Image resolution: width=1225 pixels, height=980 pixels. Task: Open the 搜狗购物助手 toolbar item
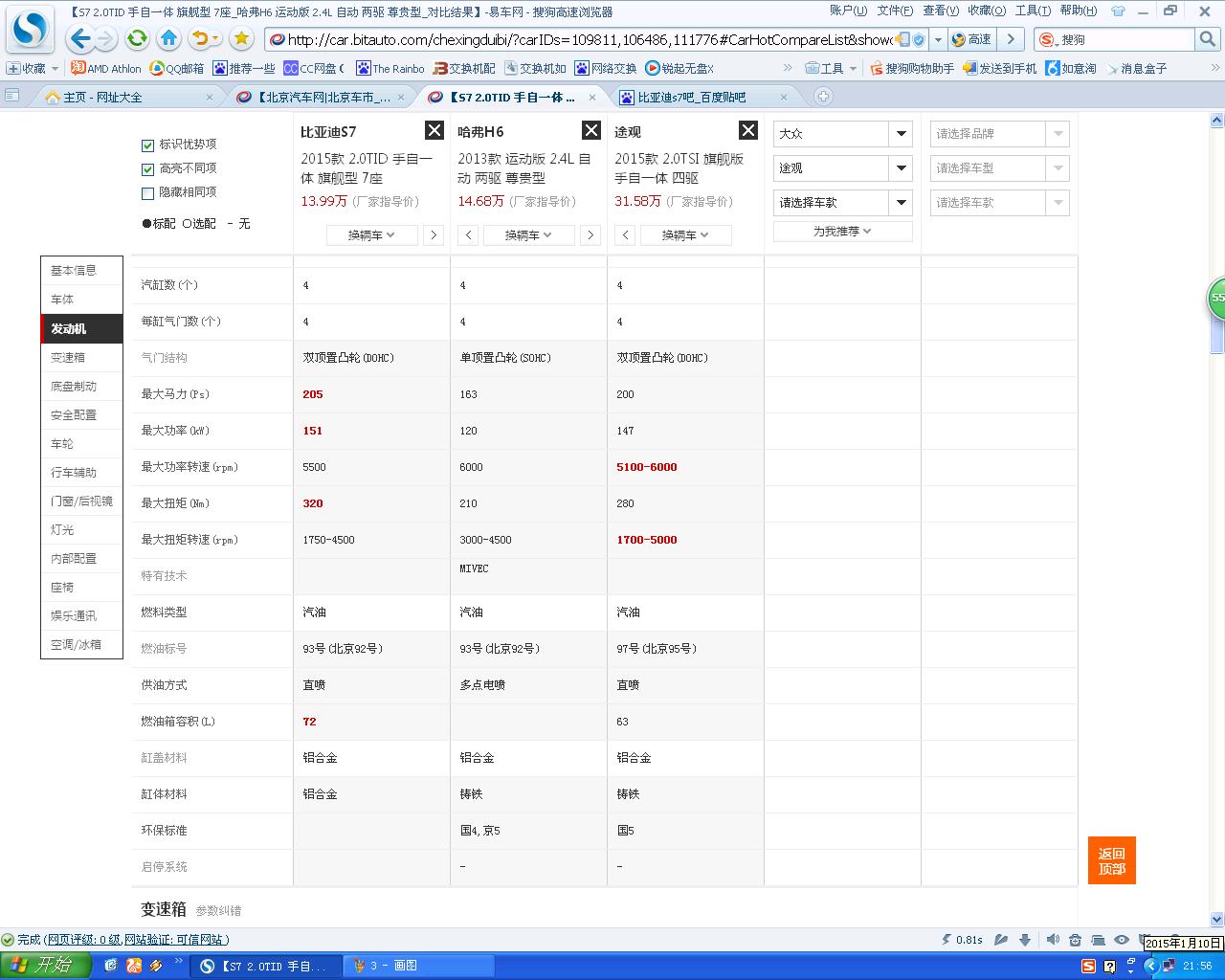(x=912, y=69)
